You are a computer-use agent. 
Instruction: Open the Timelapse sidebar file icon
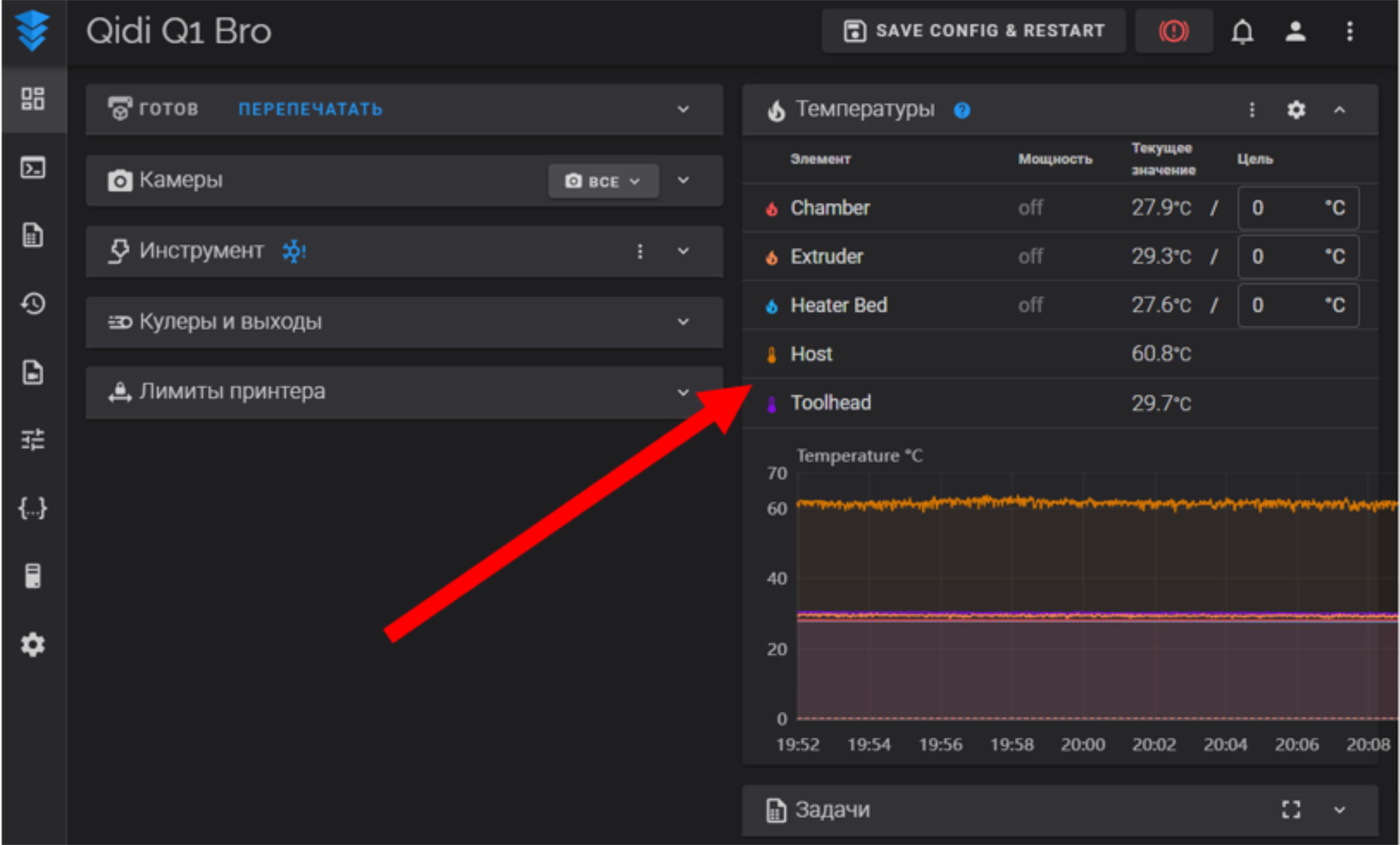tap(32, 372)
